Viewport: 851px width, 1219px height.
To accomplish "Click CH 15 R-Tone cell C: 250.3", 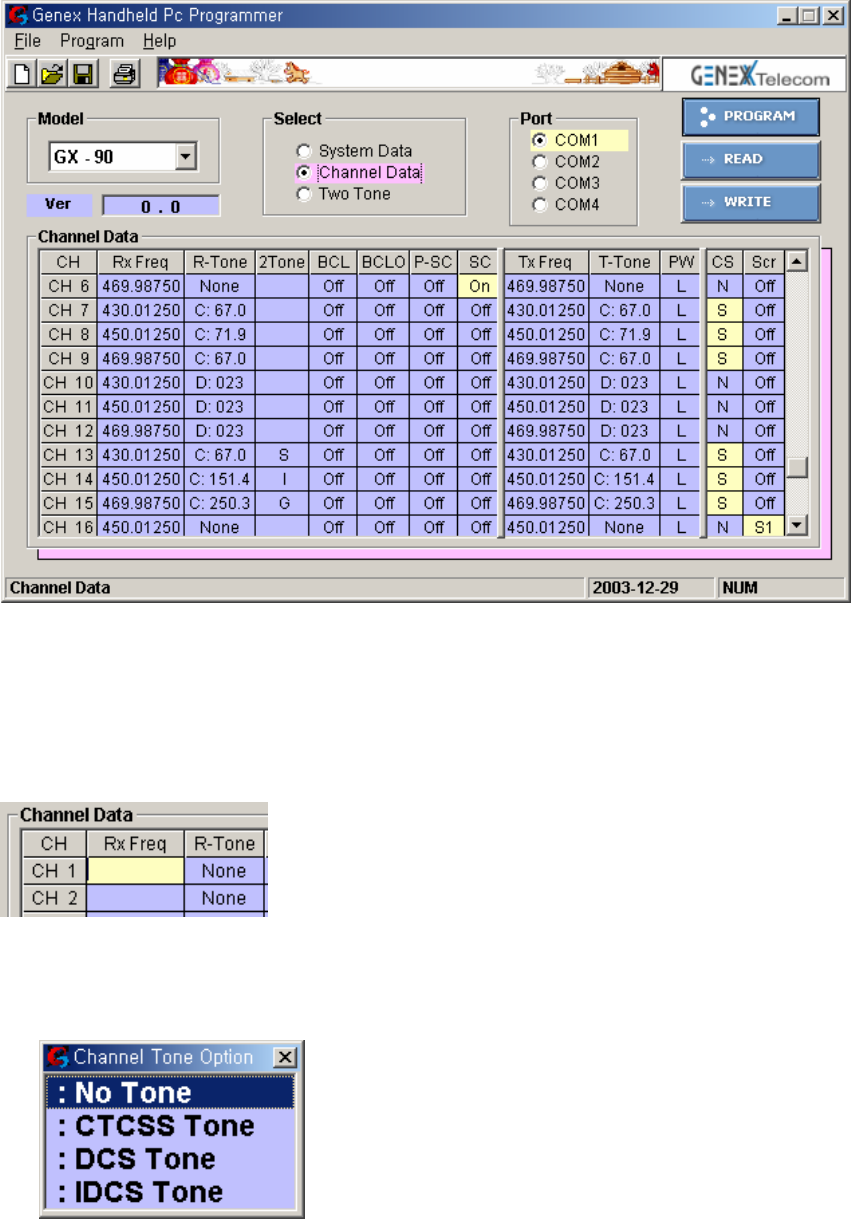I will (220, 503).
